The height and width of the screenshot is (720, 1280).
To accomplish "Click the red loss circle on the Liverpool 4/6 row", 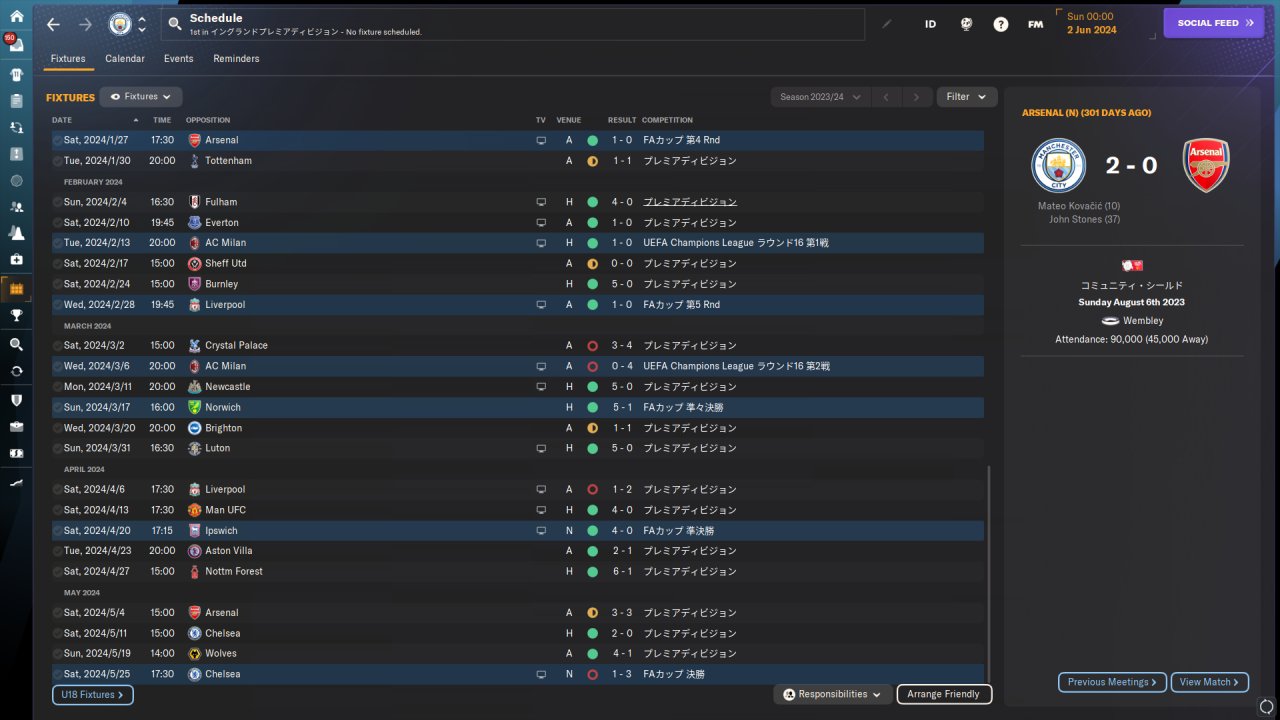I will (592, 490).
